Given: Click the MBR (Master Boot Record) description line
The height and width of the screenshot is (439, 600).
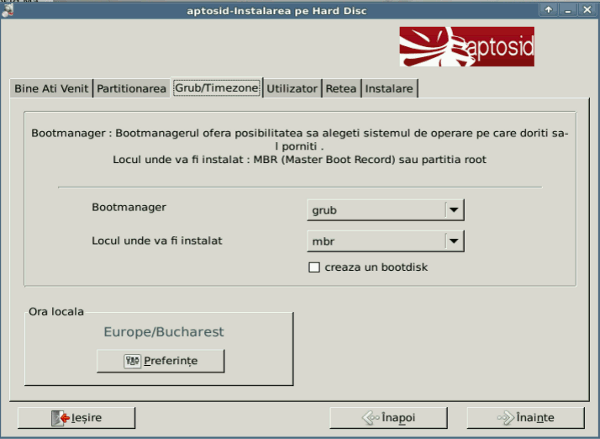Looking at the screenshot, I should (300, 160).
